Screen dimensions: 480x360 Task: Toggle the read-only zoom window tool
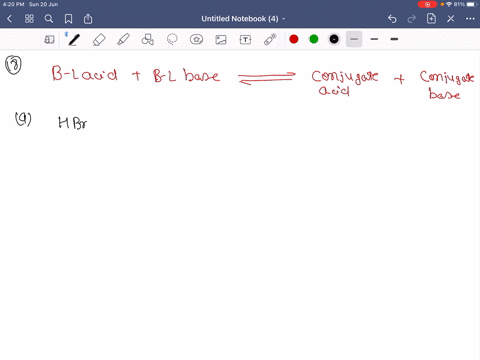click(49, 40)
